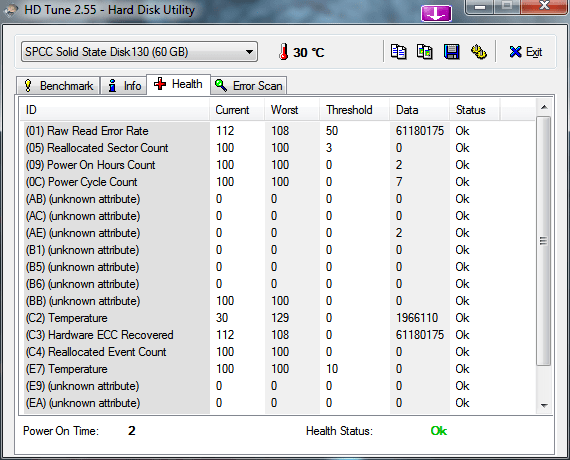The image size is (570, 460).
Task: Select the (AC) unknown attribute row
Action: coord(279,216)
